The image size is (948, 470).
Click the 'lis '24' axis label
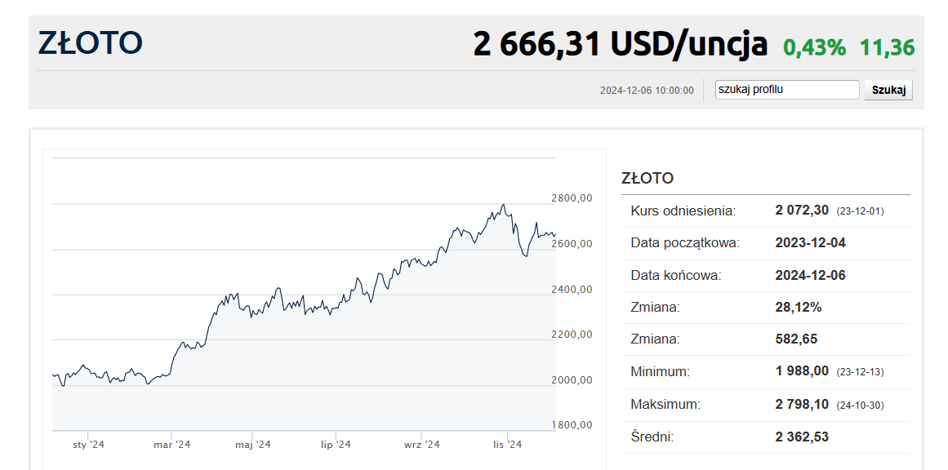point(507,445)
